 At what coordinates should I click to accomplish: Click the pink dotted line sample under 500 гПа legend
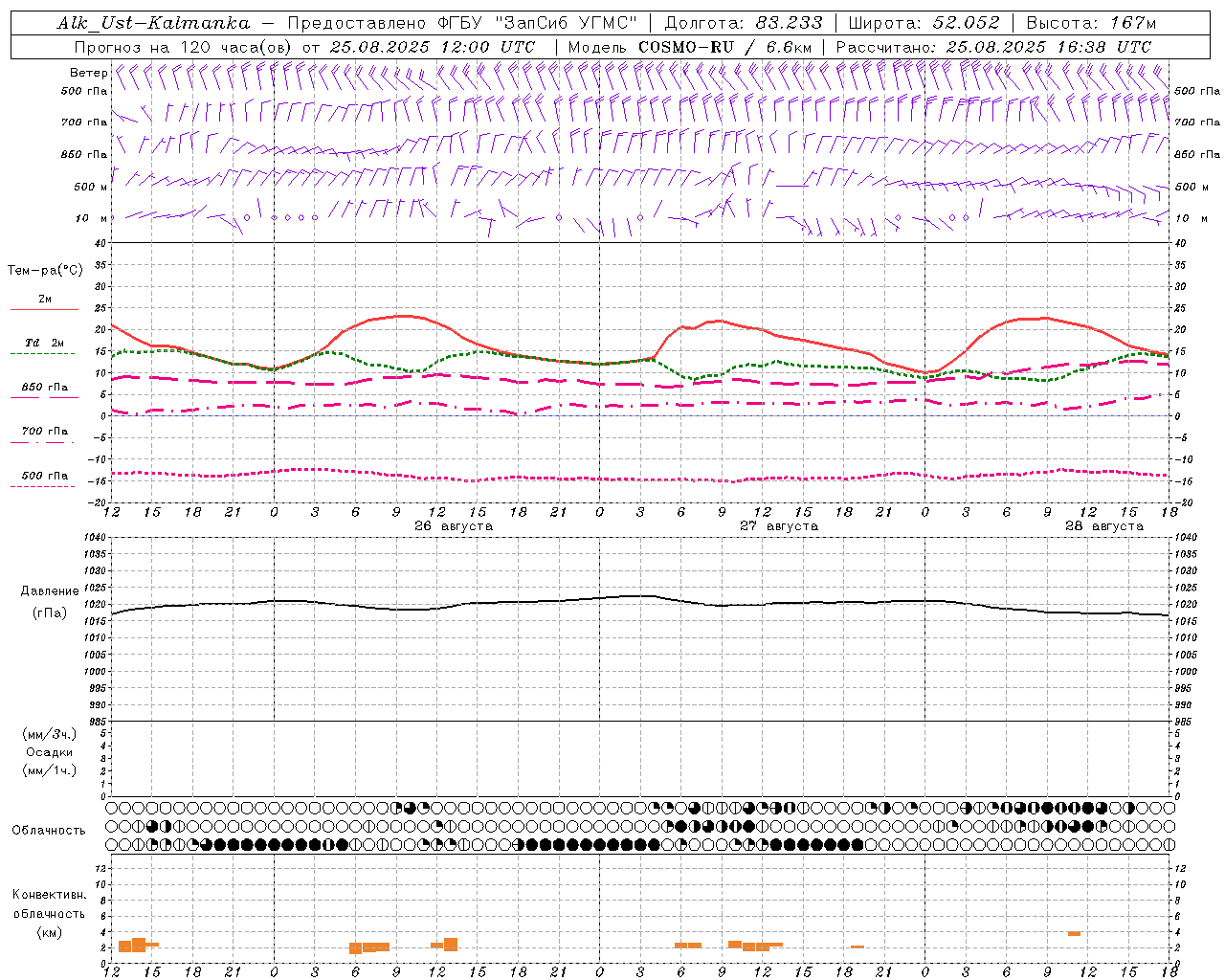[x=42, y=486]
